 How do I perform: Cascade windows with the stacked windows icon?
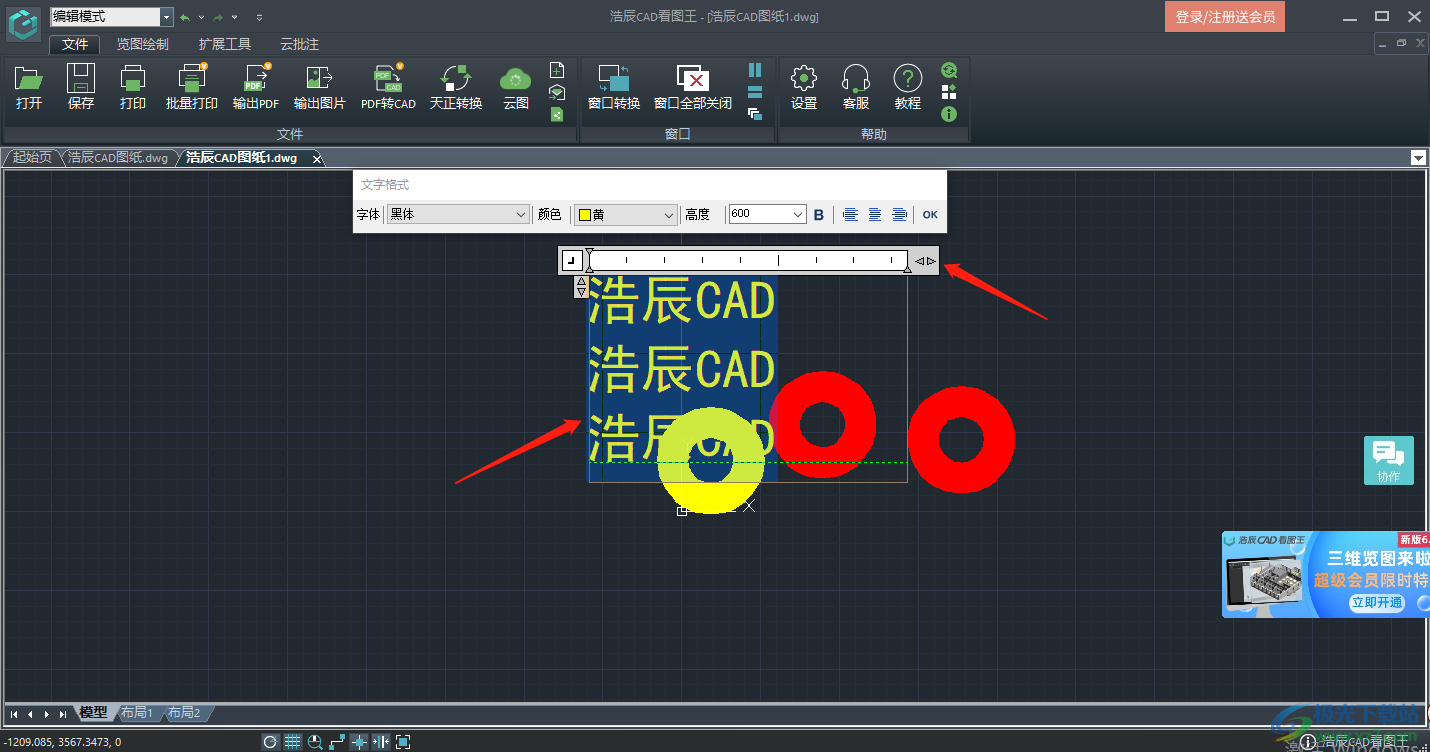coord(755,114)
